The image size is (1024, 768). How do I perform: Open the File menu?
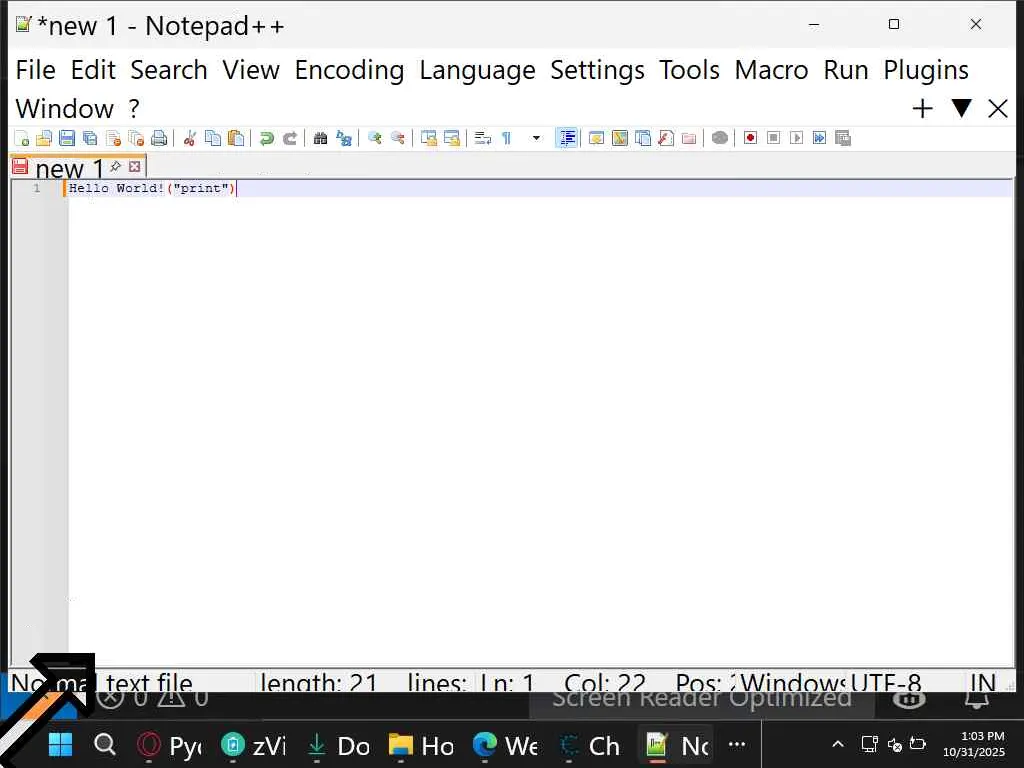point(35,70)
